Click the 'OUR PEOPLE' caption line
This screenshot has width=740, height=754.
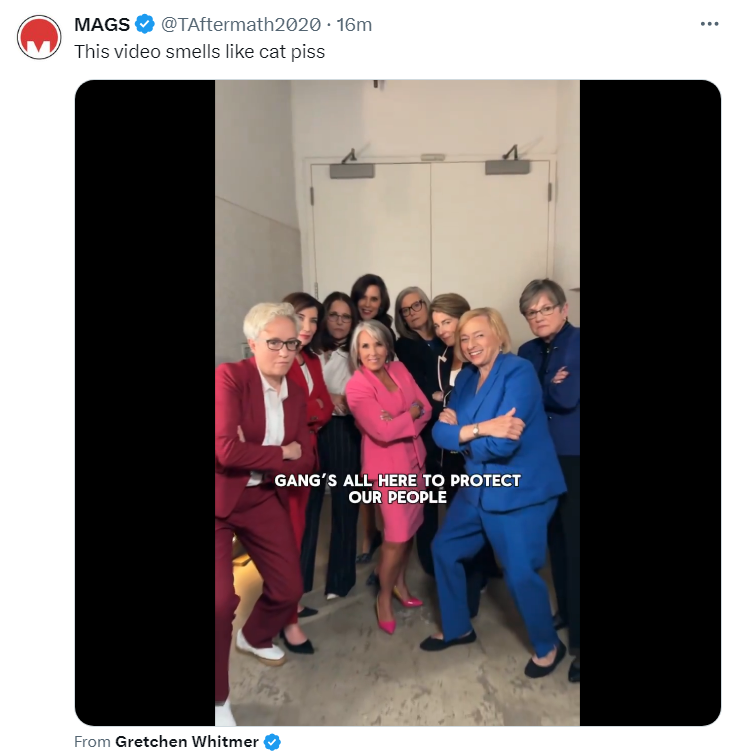[x=398, y=497]
